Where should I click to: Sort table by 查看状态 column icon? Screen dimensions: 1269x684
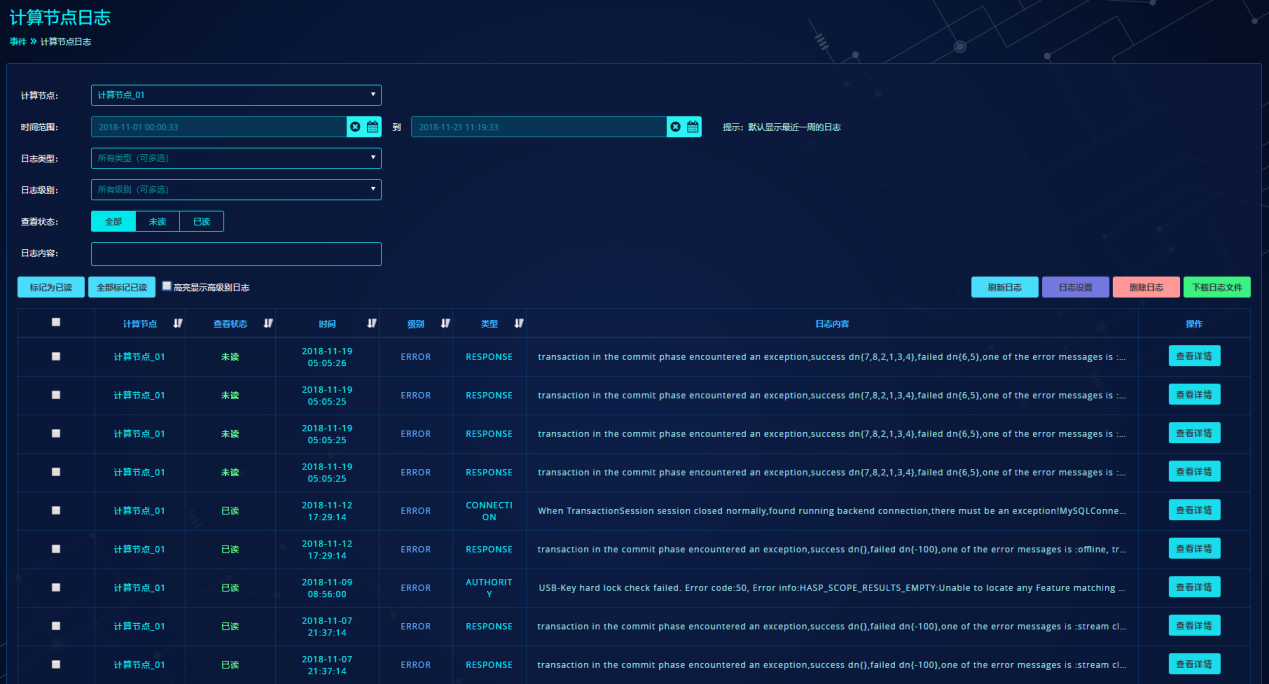click(x=268, y=323)
